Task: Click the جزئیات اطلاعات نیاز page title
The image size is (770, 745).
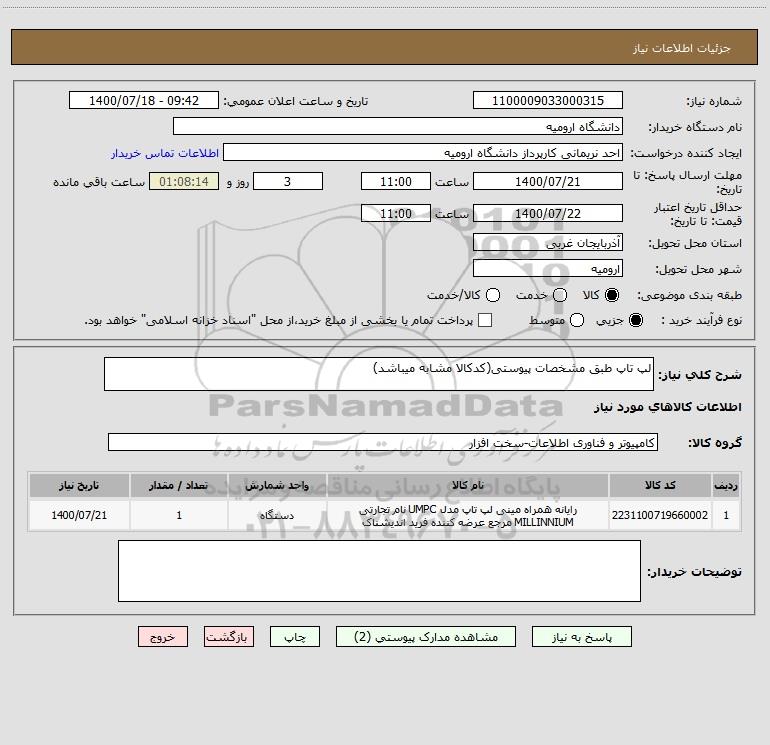Action: tap(681, 48)
